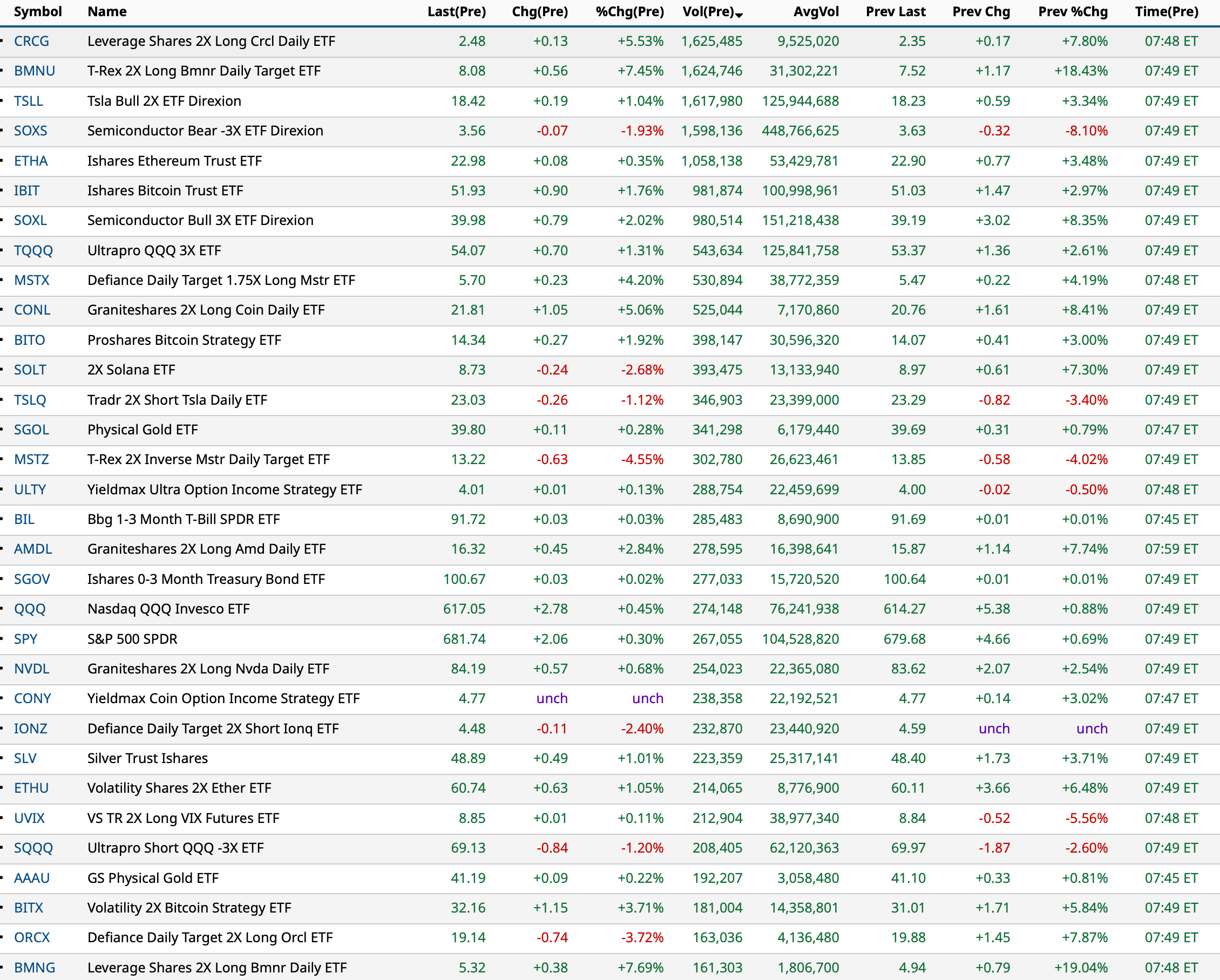Viewport: 1220px width, 980px height.
Task: Open the TQQQ ticker link
Action: click(x=33, y=250)
